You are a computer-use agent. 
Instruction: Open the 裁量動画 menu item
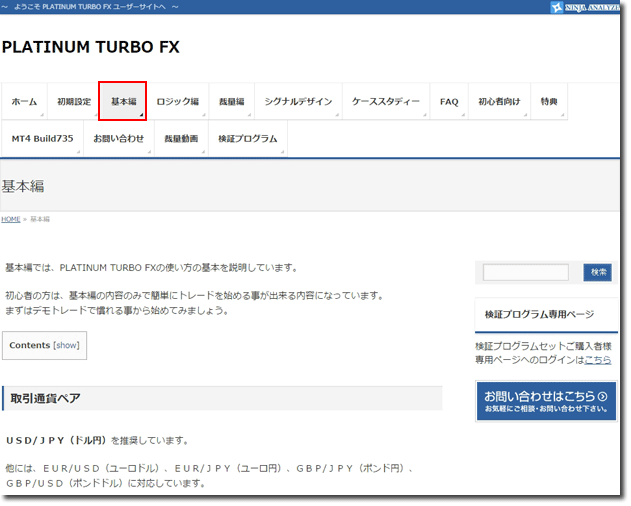[x=181, y=138]
